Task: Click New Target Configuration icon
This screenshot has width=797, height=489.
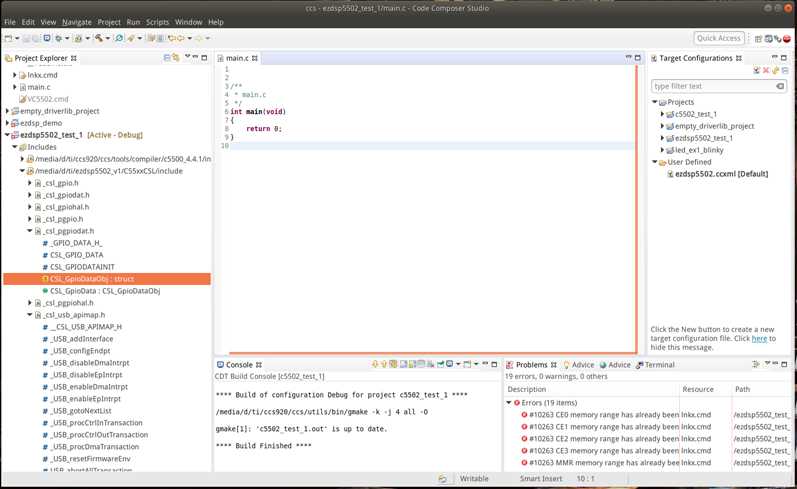Action: (x=756, y=71)
